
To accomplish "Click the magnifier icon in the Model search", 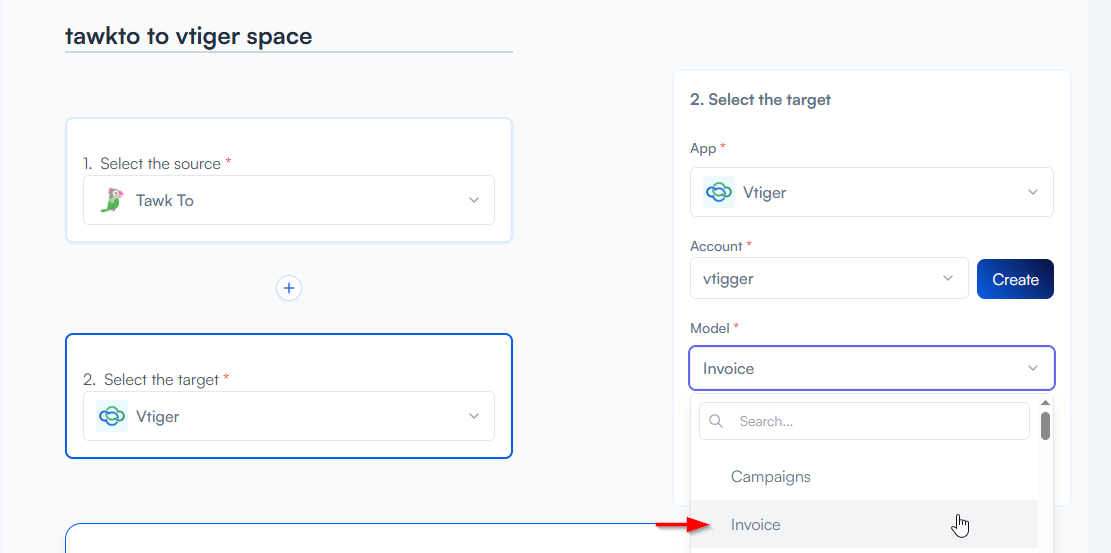I will (x=716, y=422).
